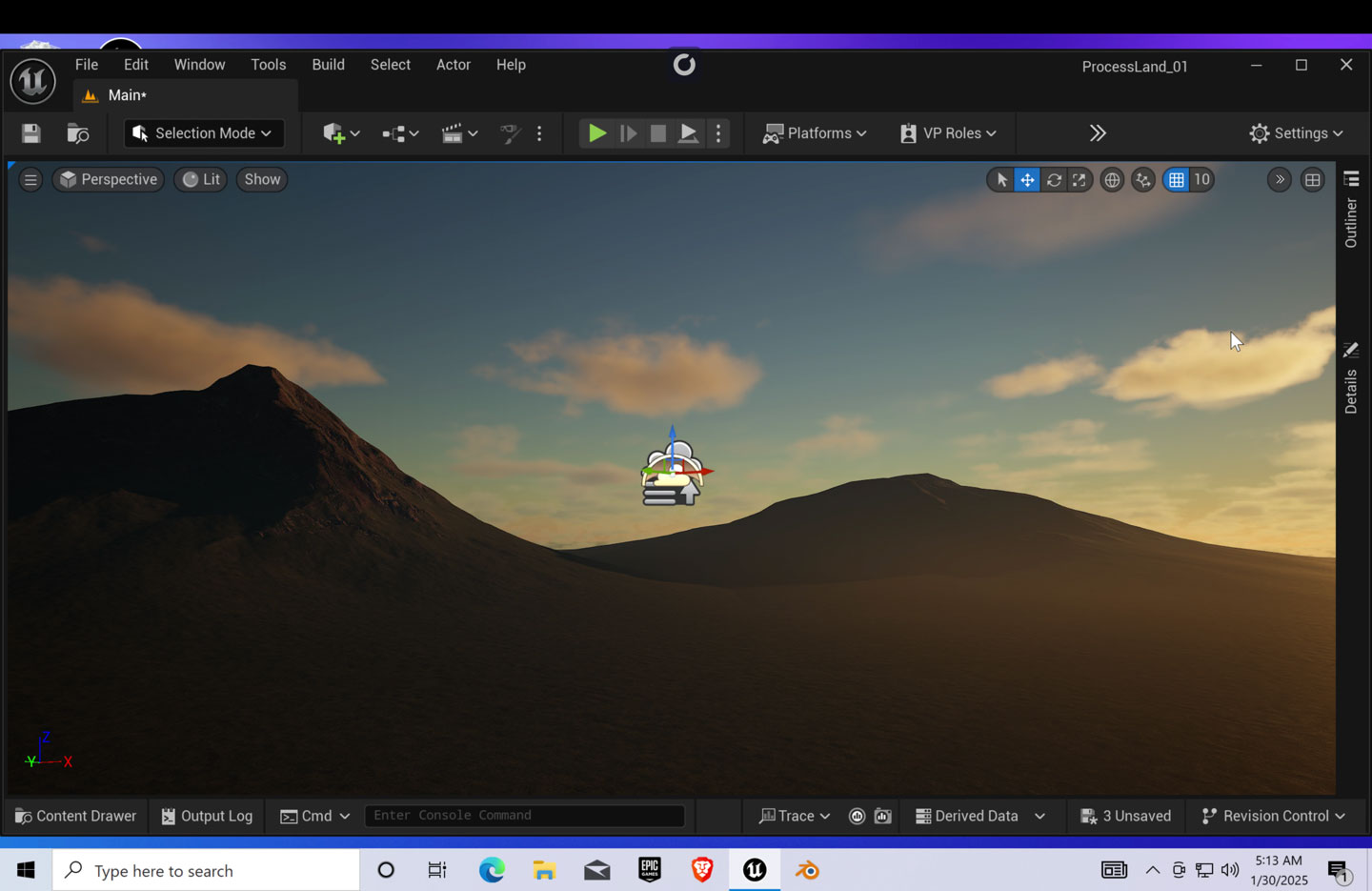Activate the translate move tool
Screen dimensions: 1372x891
[x=1027, y=180]
